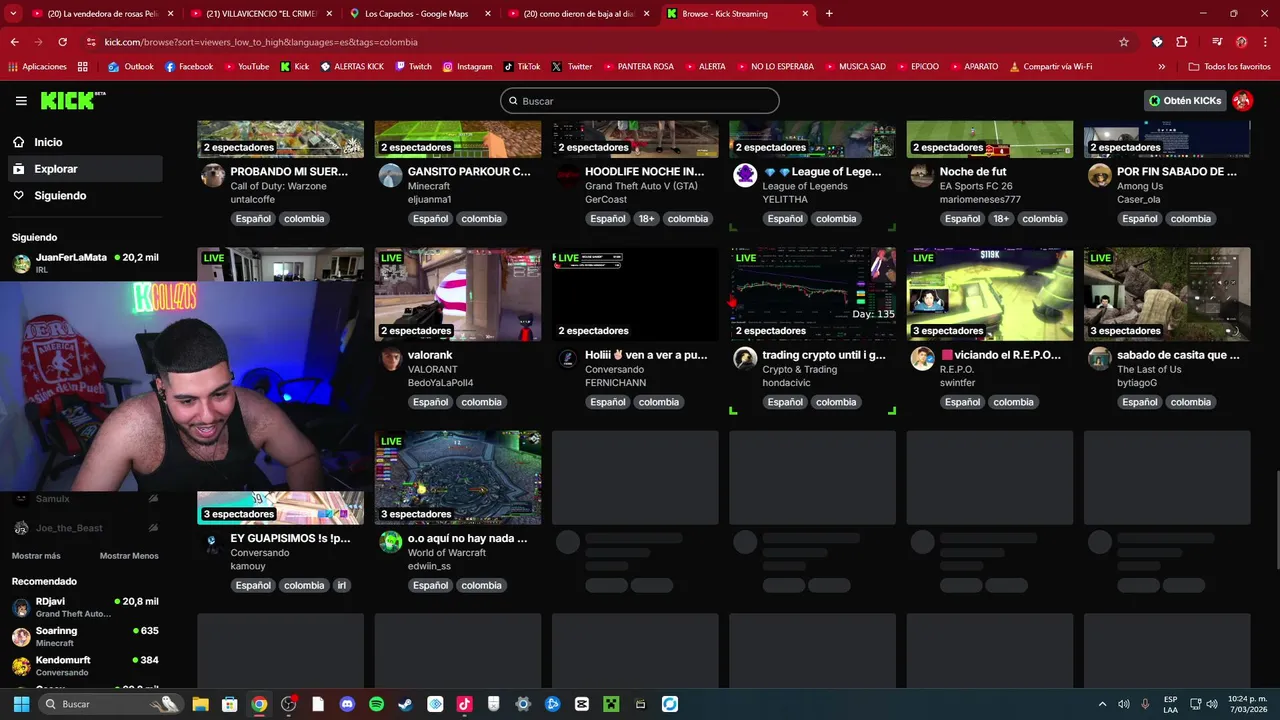Viewport: 1280px width, 720px height.
Task: Open a new browser tab
Action: pos(829,14)
